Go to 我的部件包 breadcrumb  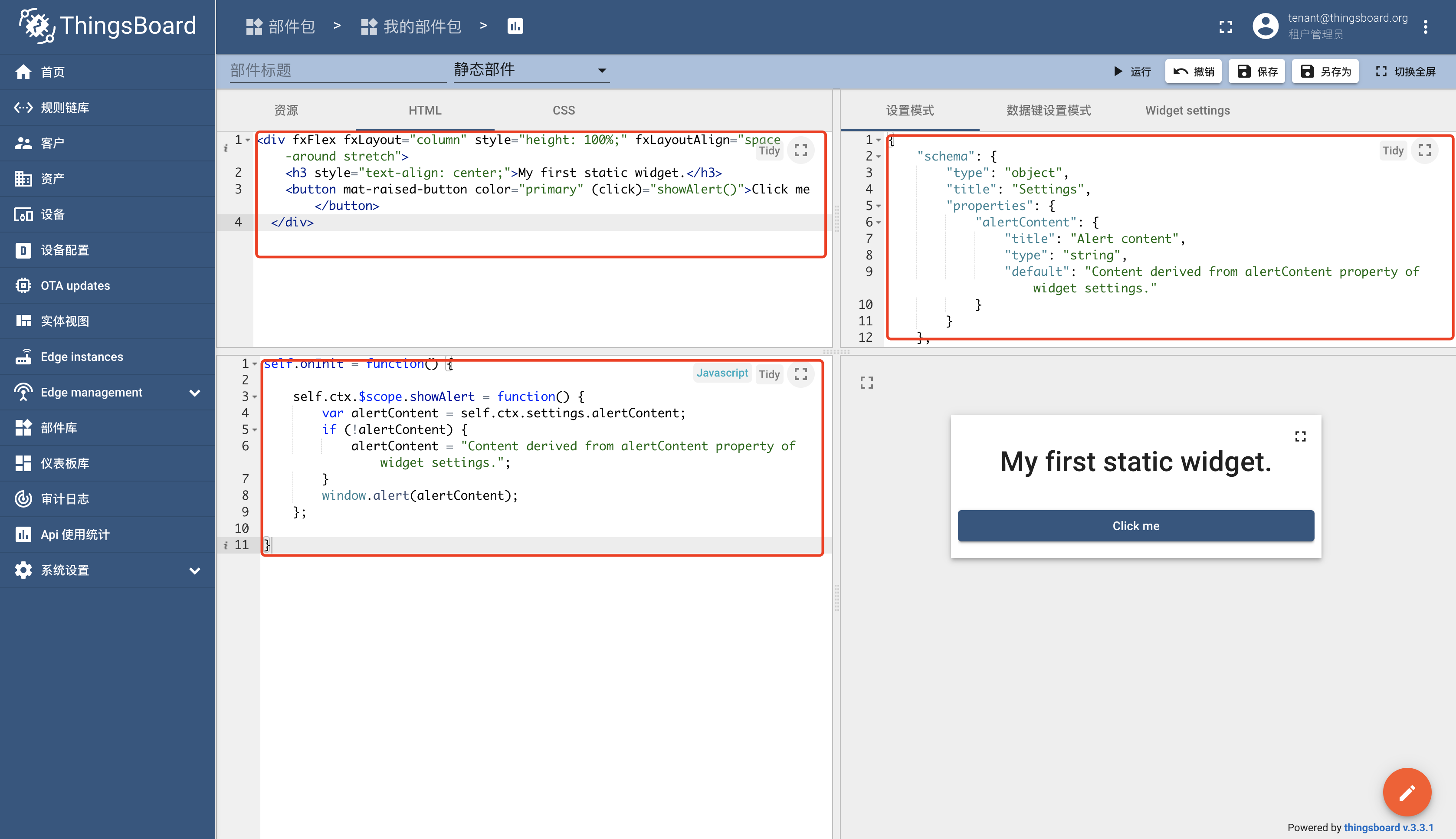click(411, 26)
